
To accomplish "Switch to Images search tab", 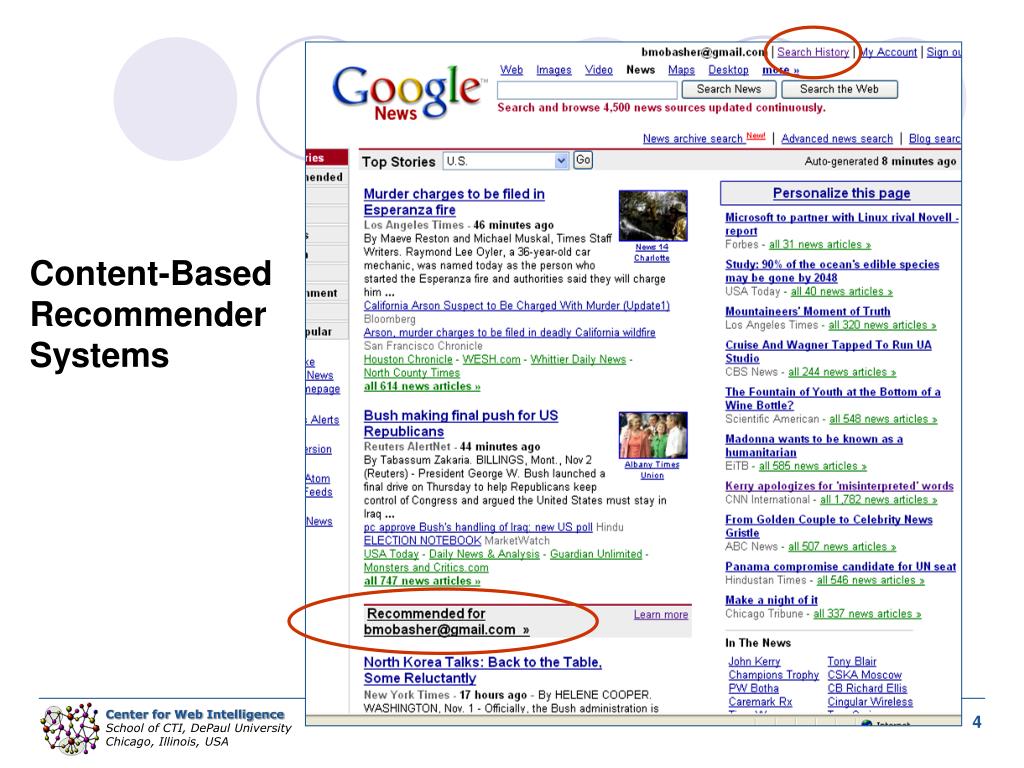I will click(554, 70).
